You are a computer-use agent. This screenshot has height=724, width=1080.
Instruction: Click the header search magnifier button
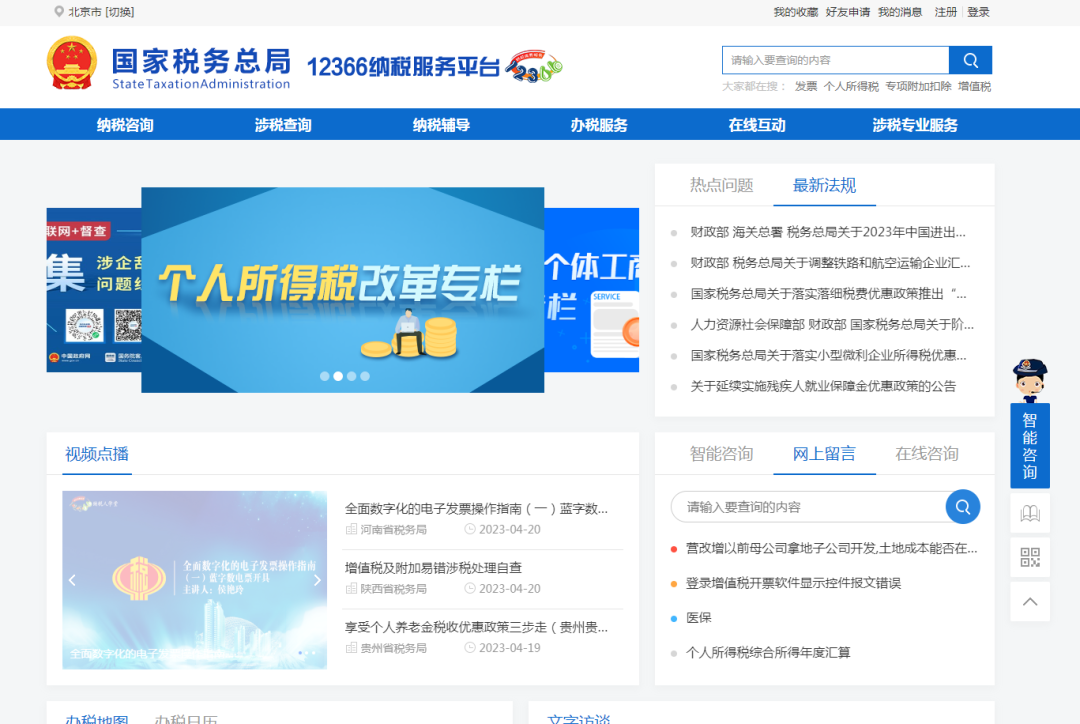(x=970, y=61)
